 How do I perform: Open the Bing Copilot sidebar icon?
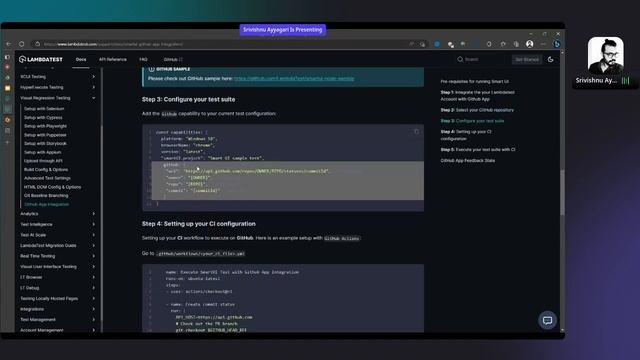556,44
